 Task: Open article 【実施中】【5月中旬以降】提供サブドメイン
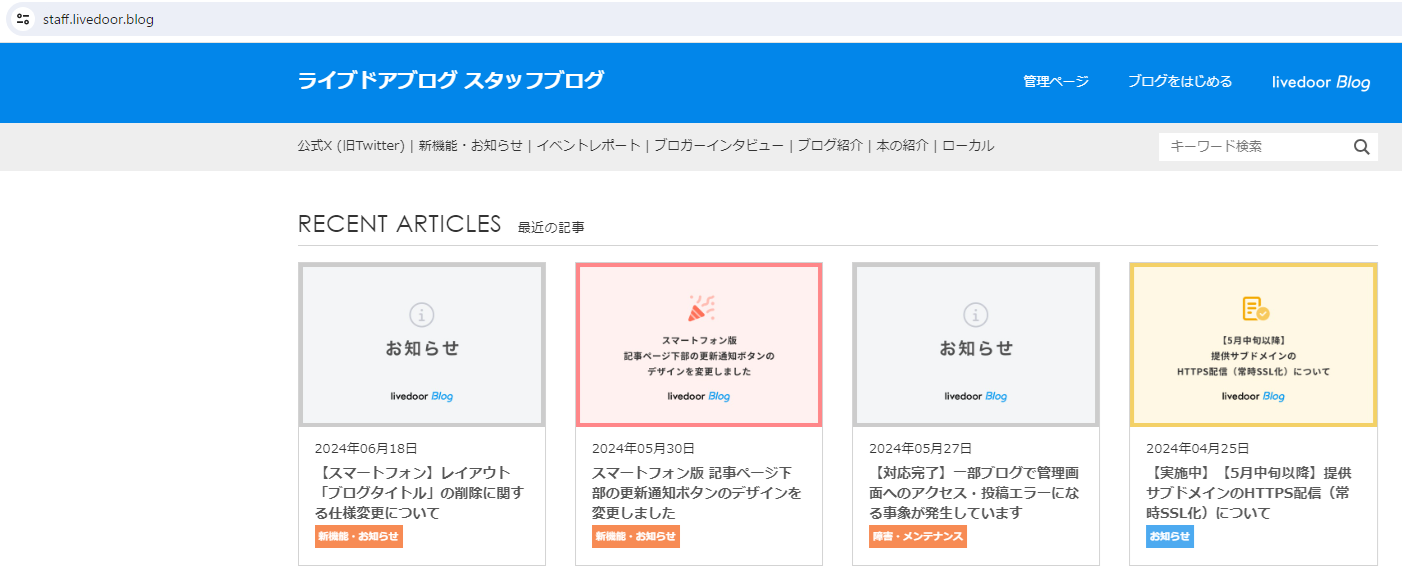1250,492
